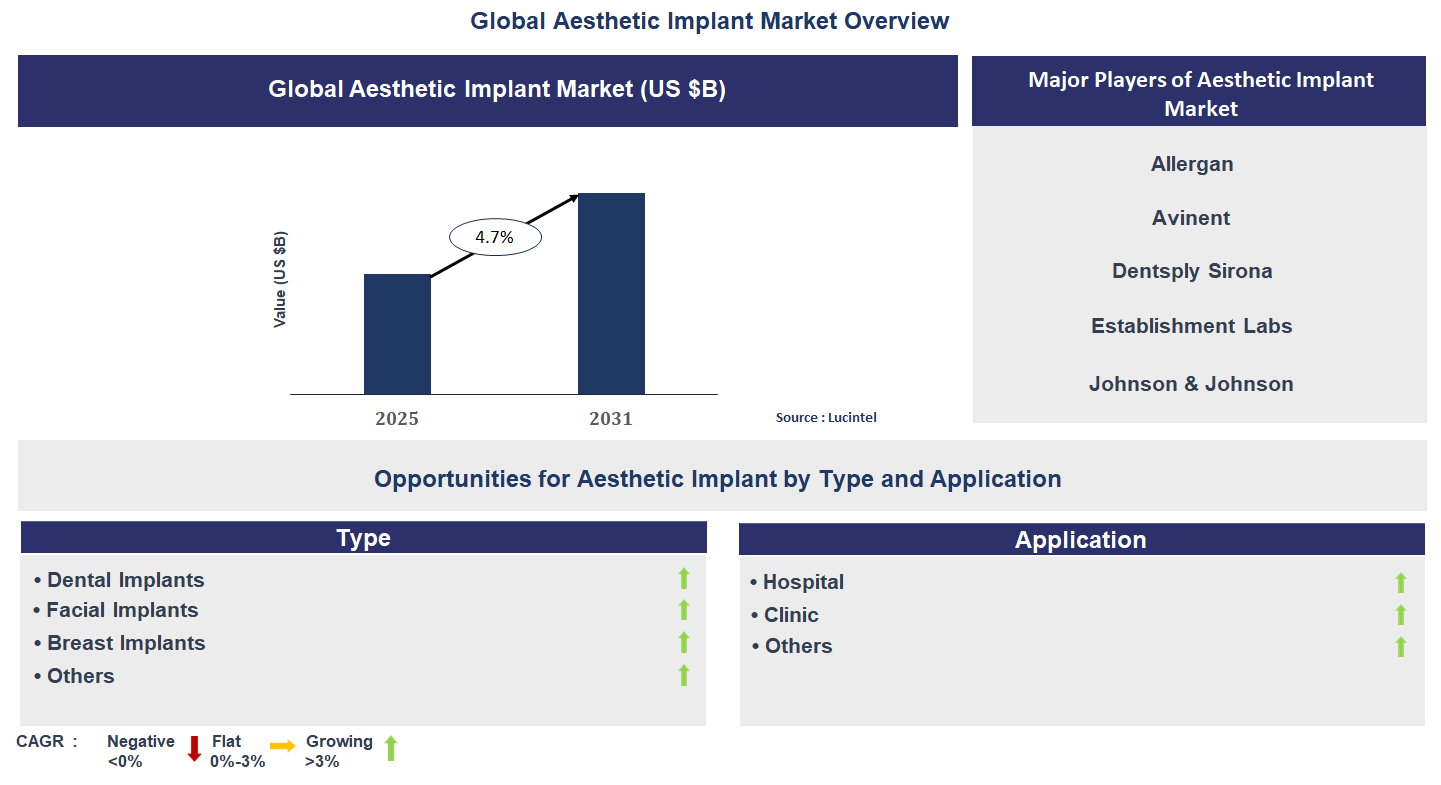Click the Source: Lucintel link

[x=827, y=417]
